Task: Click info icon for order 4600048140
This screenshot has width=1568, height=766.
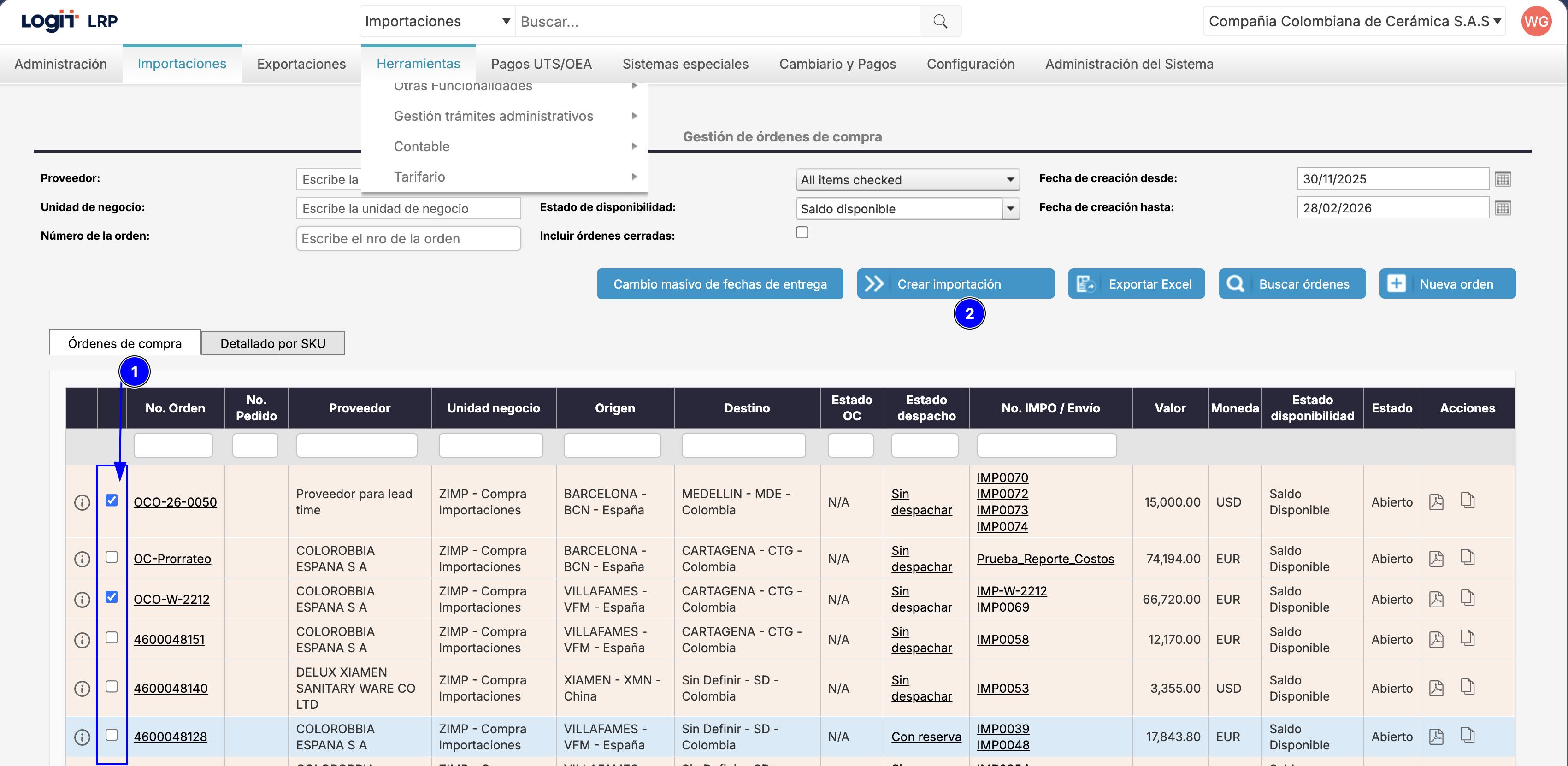Action: pos(82,689)
